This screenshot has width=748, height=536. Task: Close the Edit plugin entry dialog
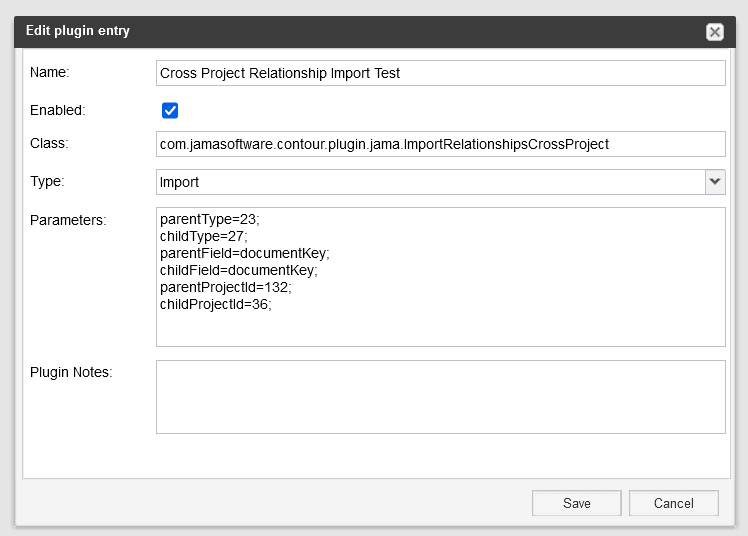pyautogui.click(x=714, y=32)
